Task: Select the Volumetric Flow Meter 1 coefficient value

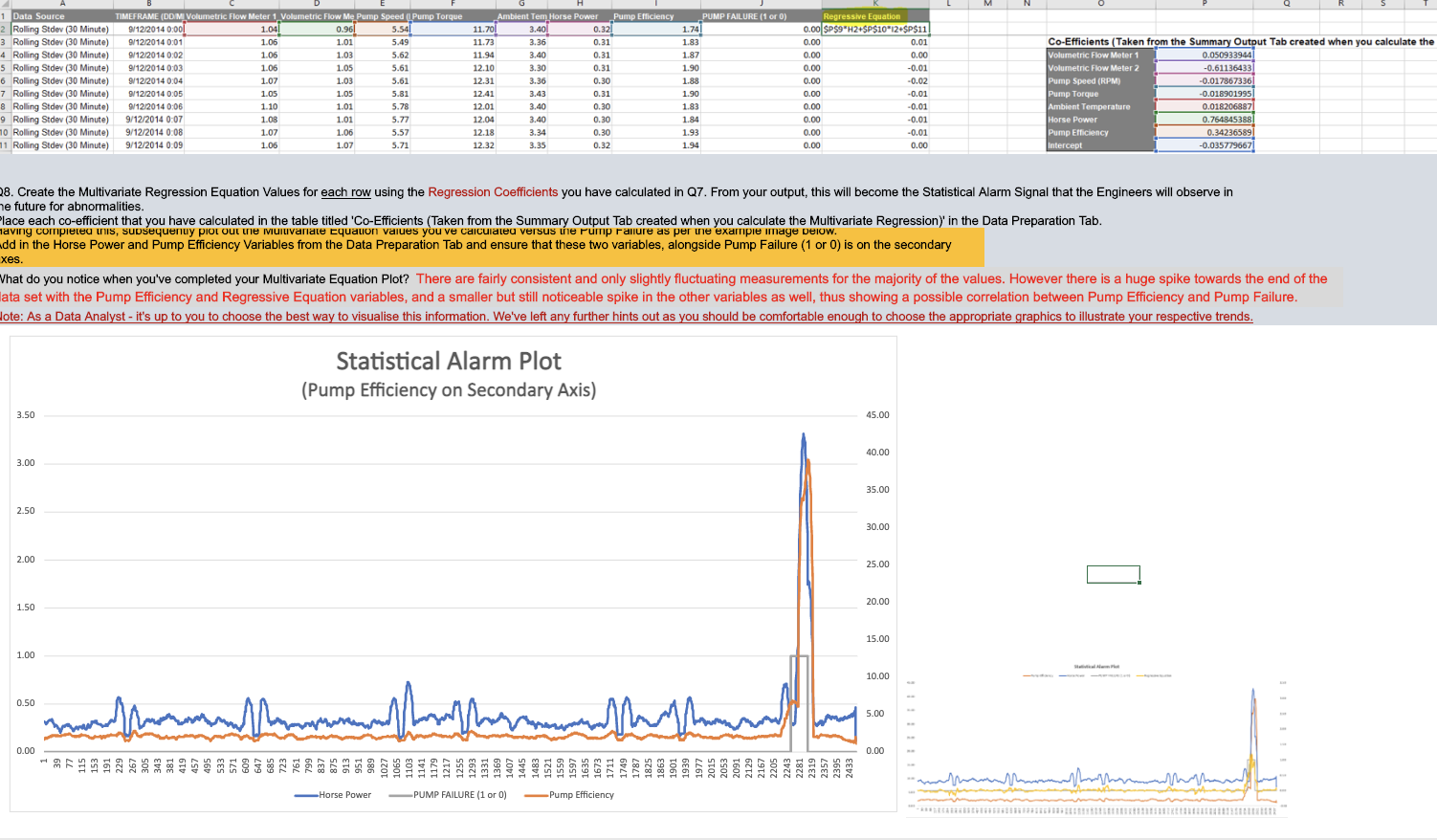Action: pos(1204,55)
